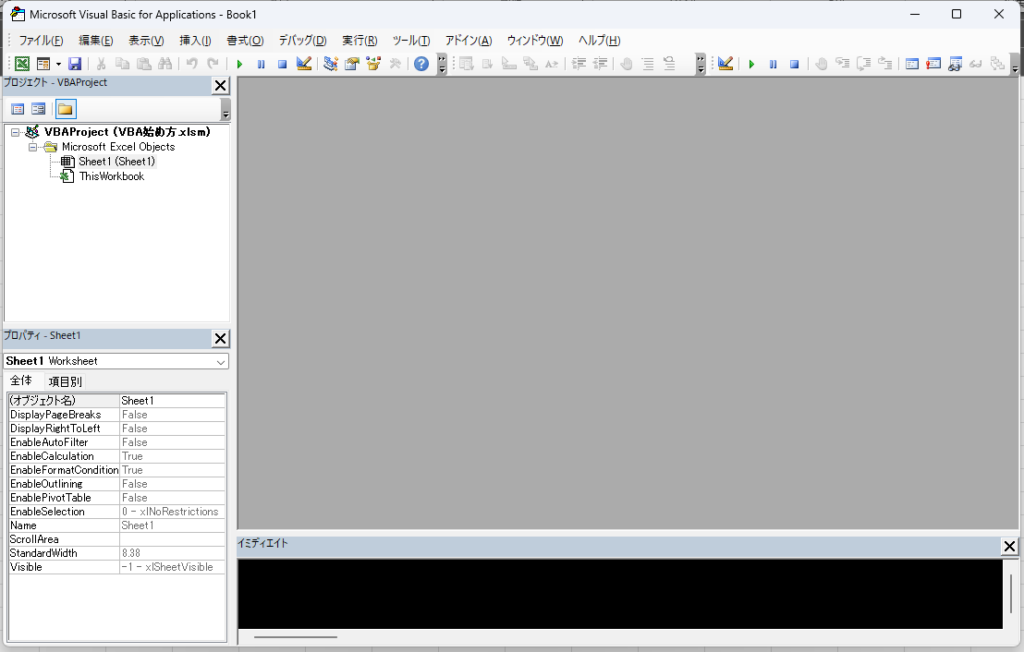Toggle folder view in the Project Explorer
This screenshot has width=1024, height=652.
(66, 108)
